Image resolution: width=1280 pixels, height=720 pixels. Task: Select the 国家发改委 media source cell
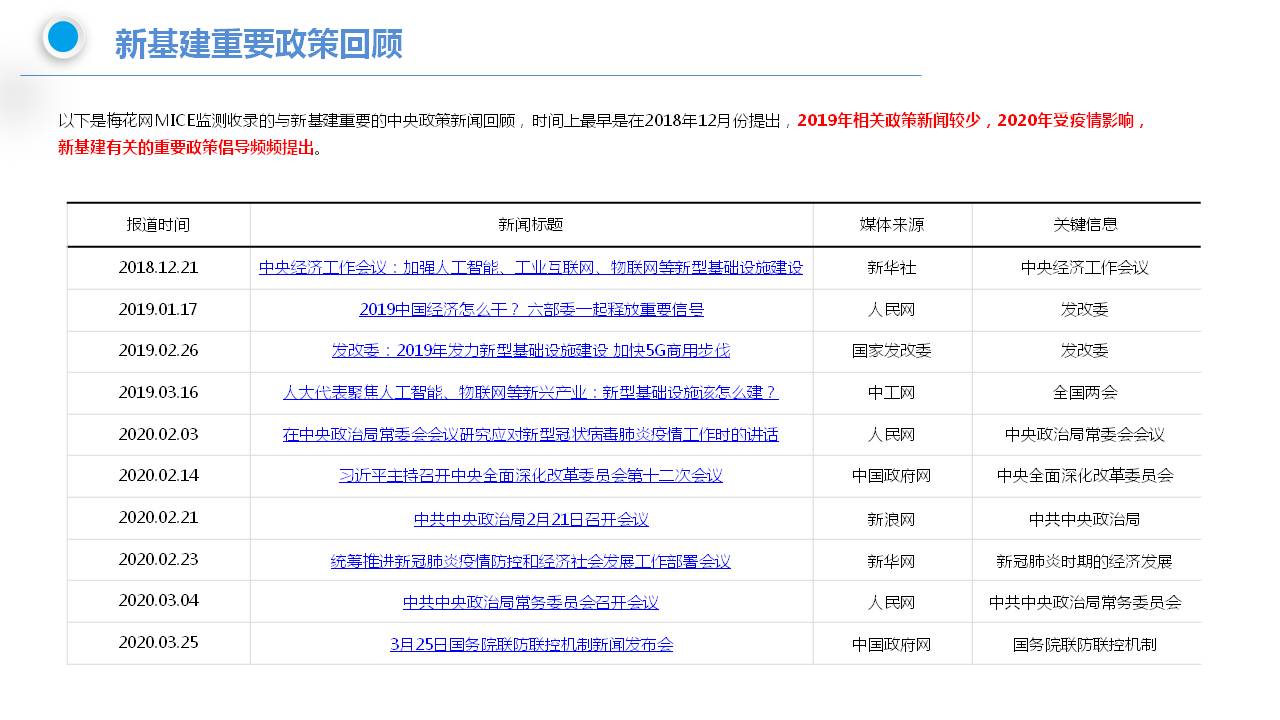pos(891,351)
